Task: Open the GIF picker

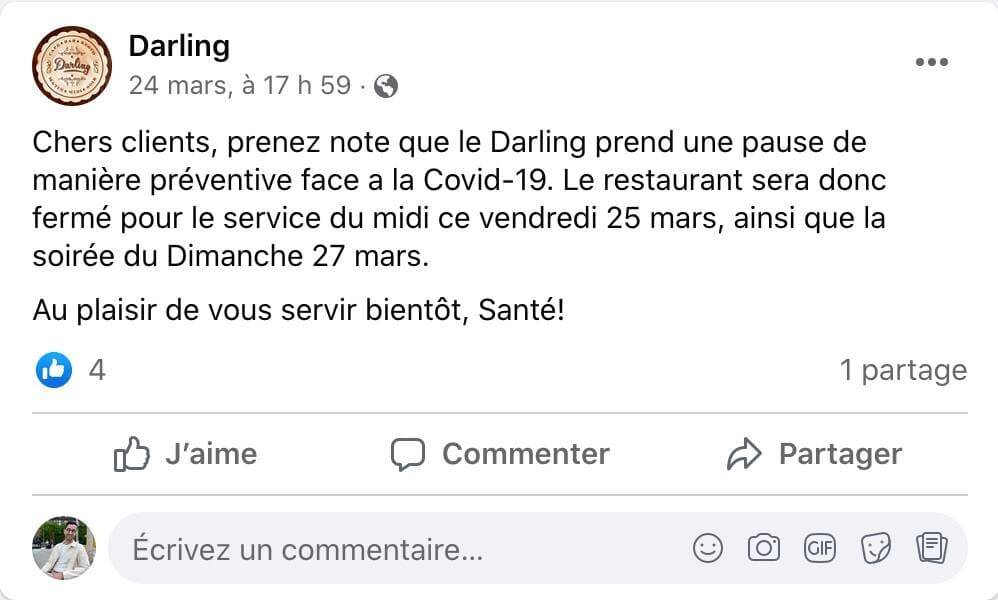Action: 820,548
